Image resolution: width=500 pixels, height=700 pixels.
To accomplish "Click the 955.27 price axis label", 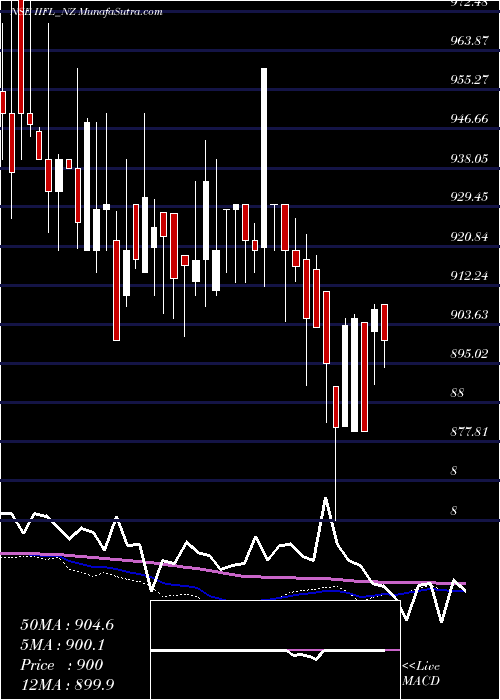I will (469, 80).
